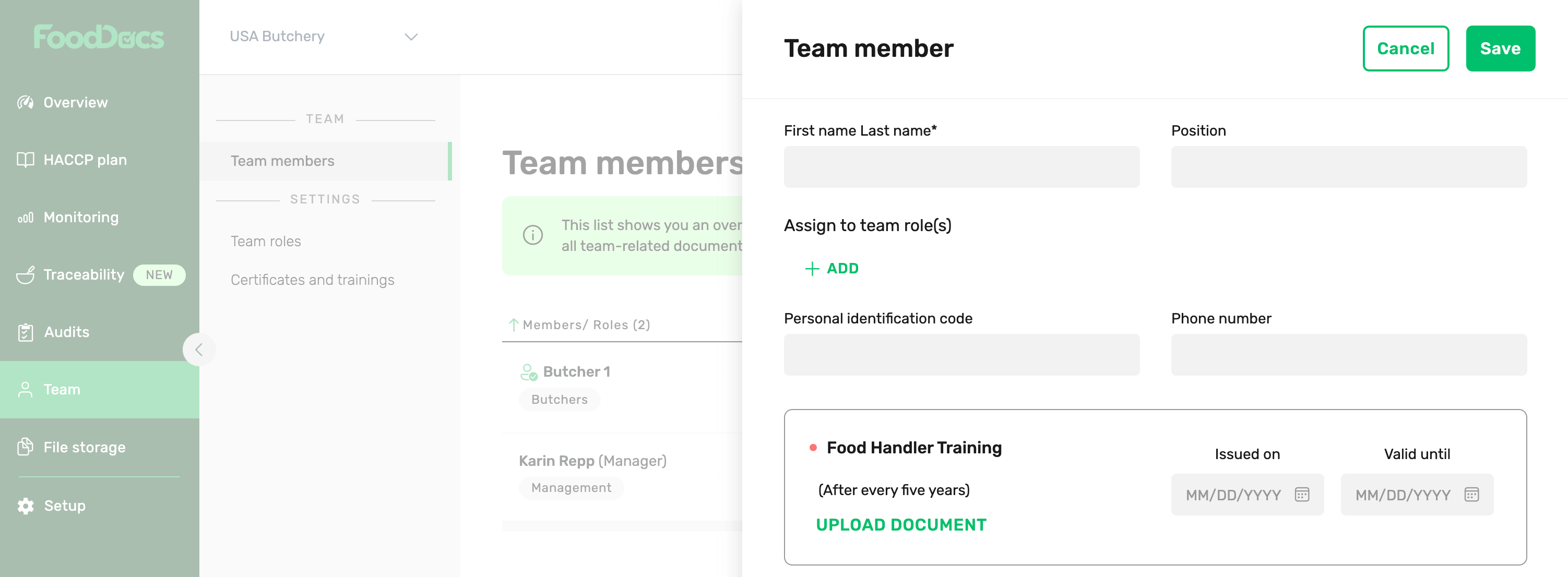Screen dimensions: 1568x577
Task: Click the File storage documents icon
Action: [26, 448]
